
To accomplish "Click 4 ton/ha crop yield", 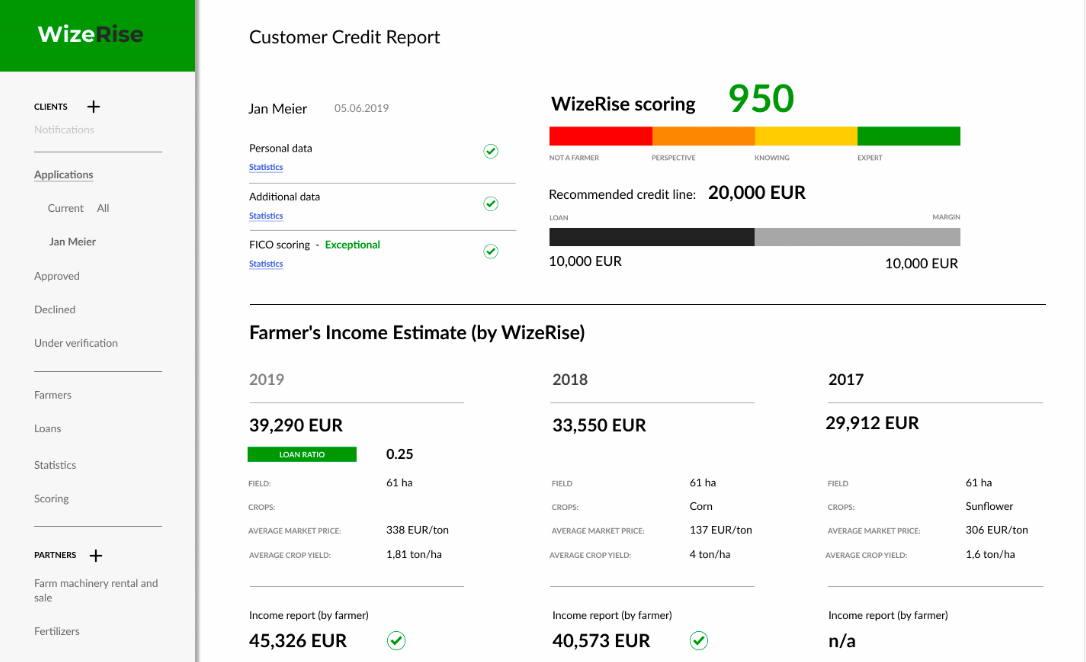I will (710, 554).
